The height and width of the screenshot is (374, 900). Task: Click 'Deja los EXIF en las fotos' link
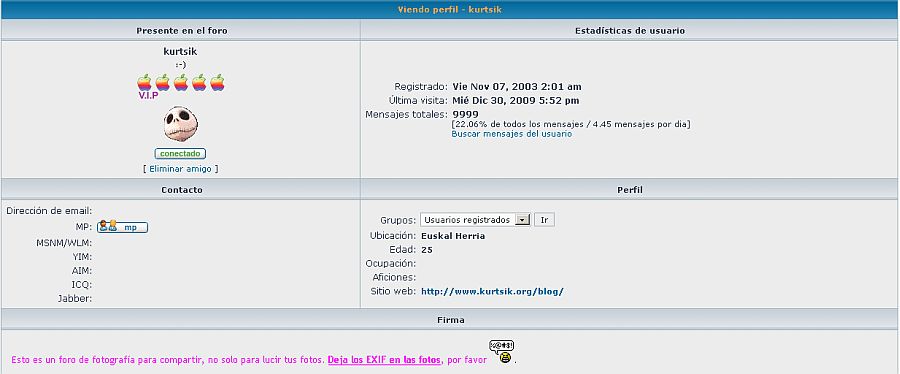pyautogui.click(x=385, y=360)
